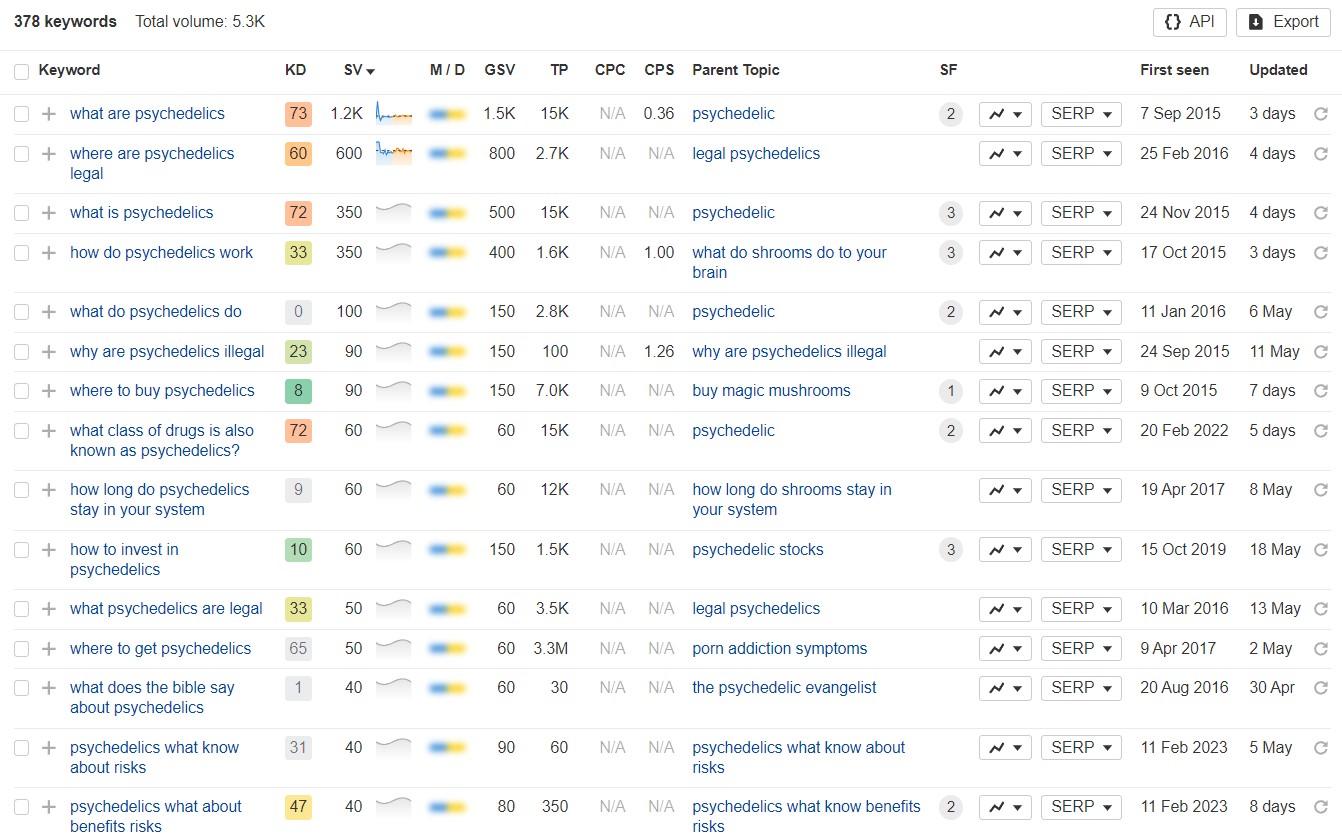Add 'how do psychedelics work' via plus icon
Viewport: 1342px width, 838px height.
point(48,253)
